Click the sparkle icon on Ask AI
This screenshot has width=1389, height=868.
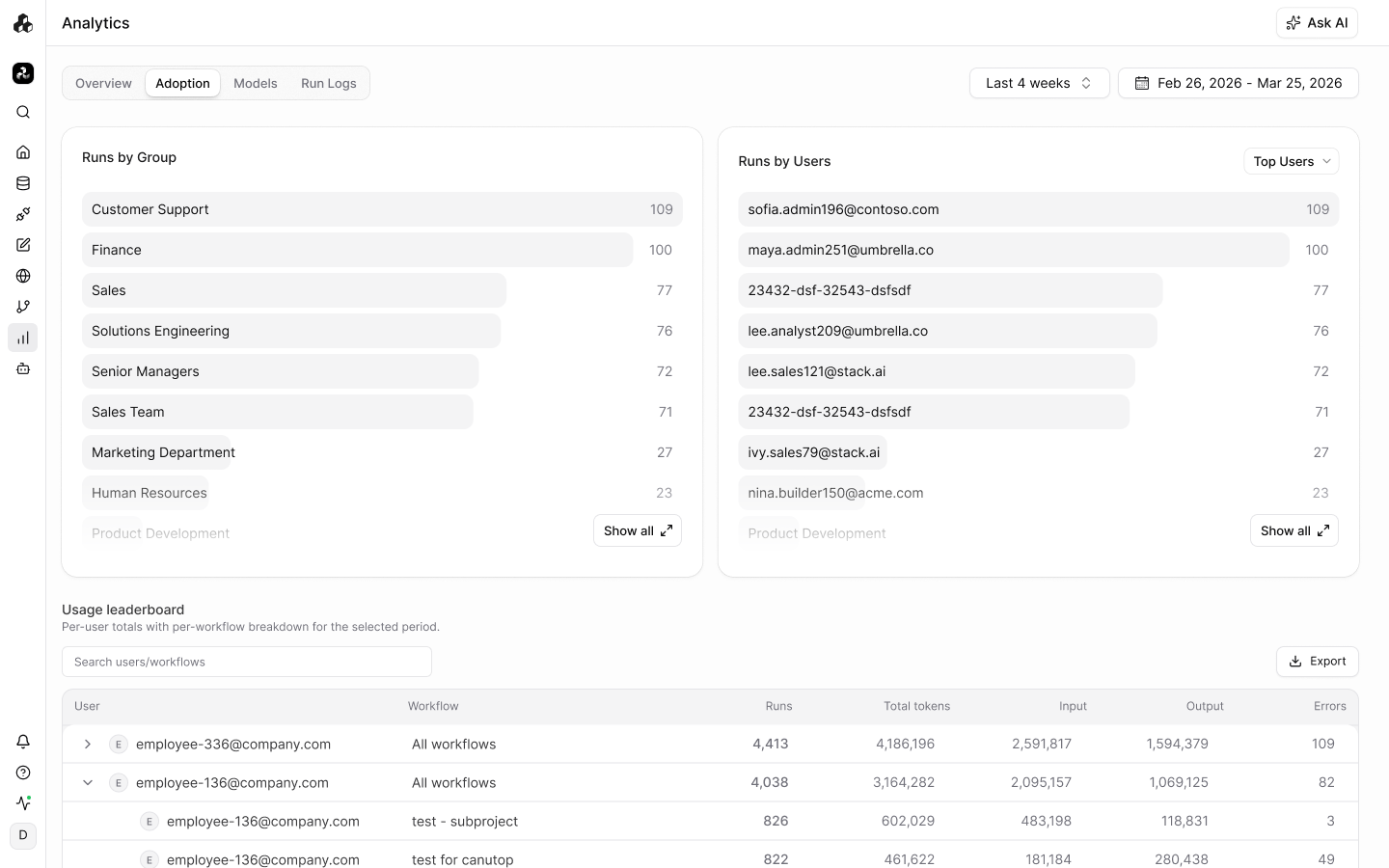1294,23
